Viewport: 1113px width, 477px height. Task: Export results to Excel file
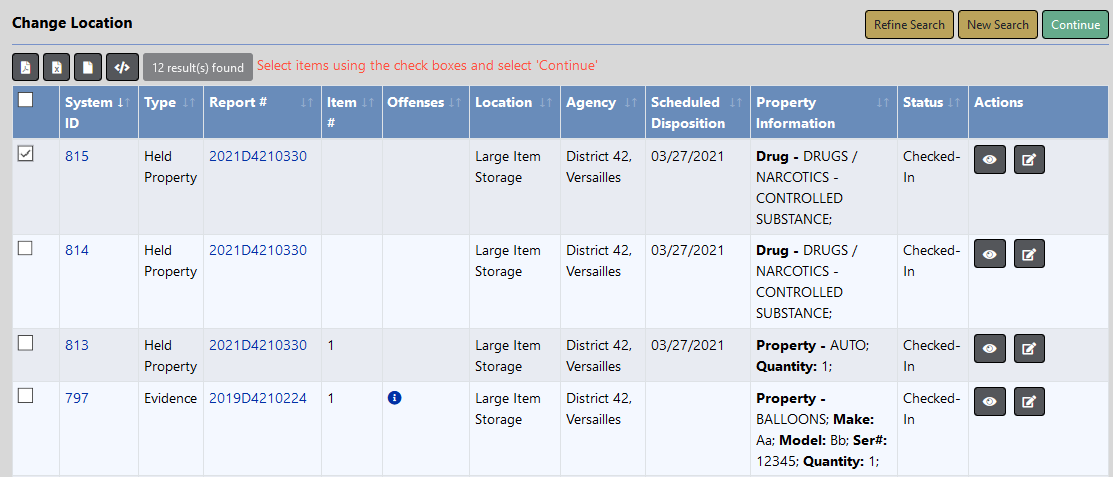tap(57, 67)
